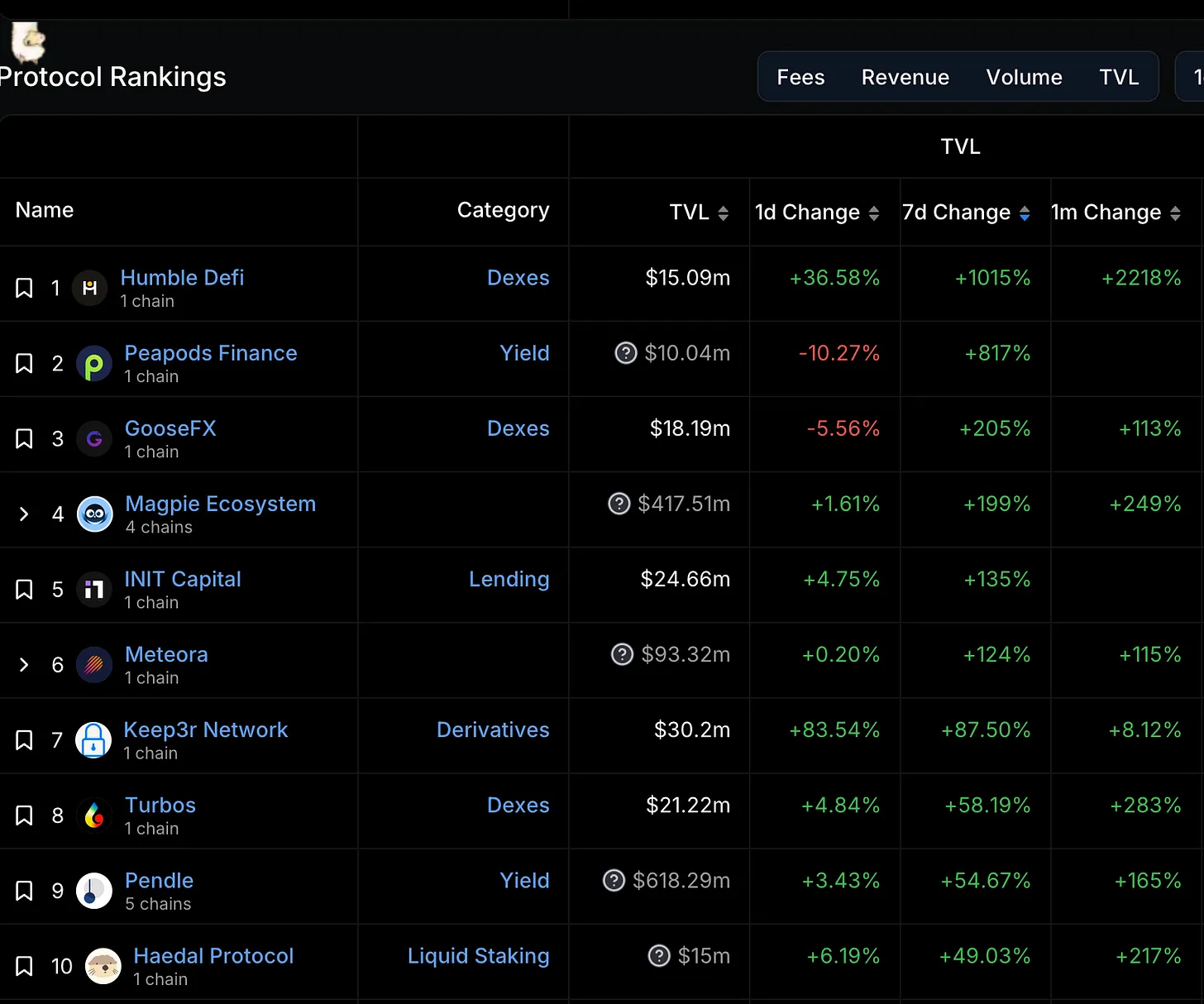Screen dimensions: 1204x1004
Task: Click the Peapods Finance logo icon
Action: click(94, 364)
